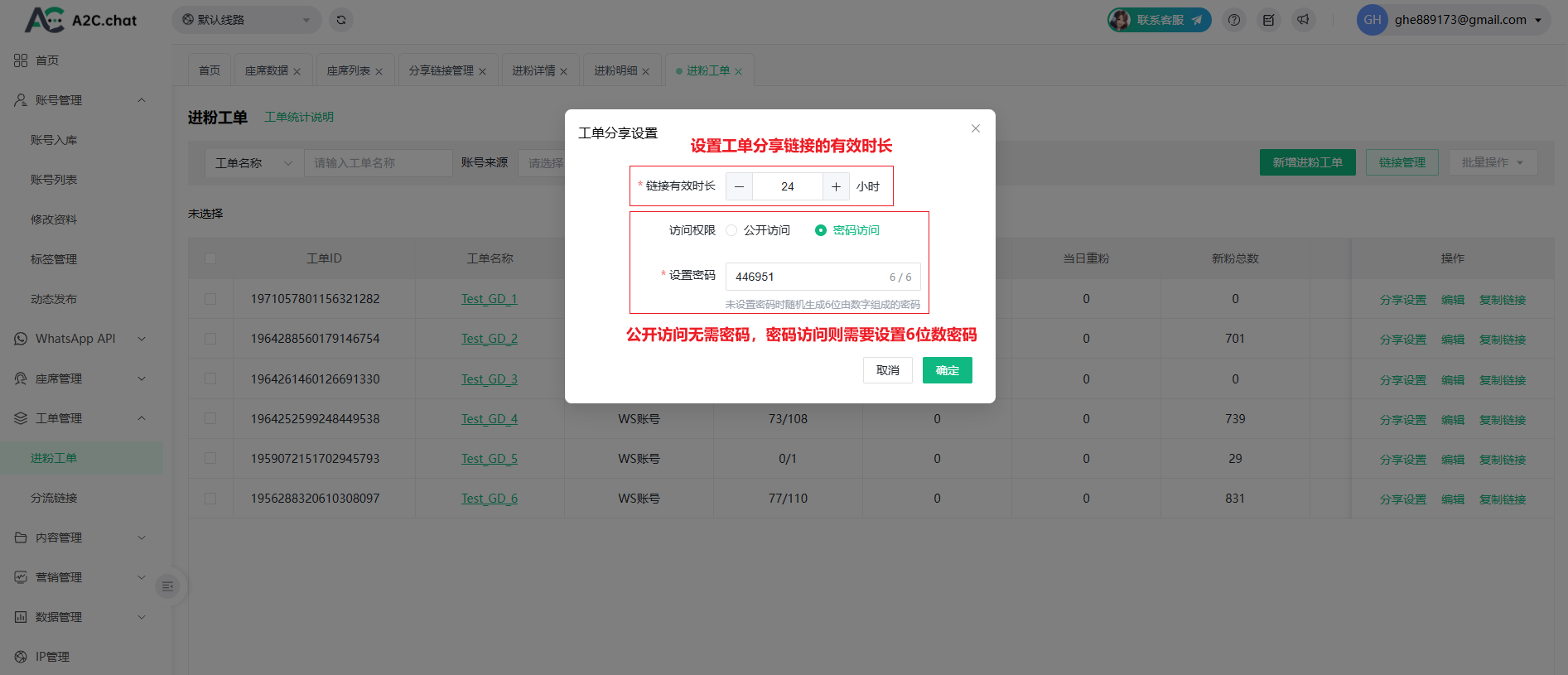
Task: Open the help question mark icon
Action: (1234, 20)
